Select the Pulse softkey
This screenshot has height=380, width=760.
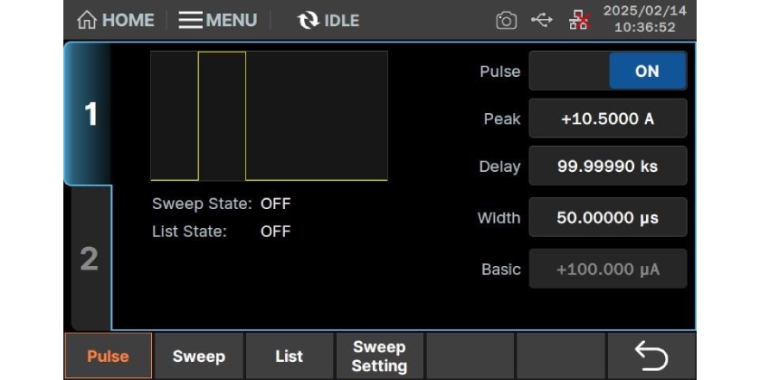pos(108,356)
